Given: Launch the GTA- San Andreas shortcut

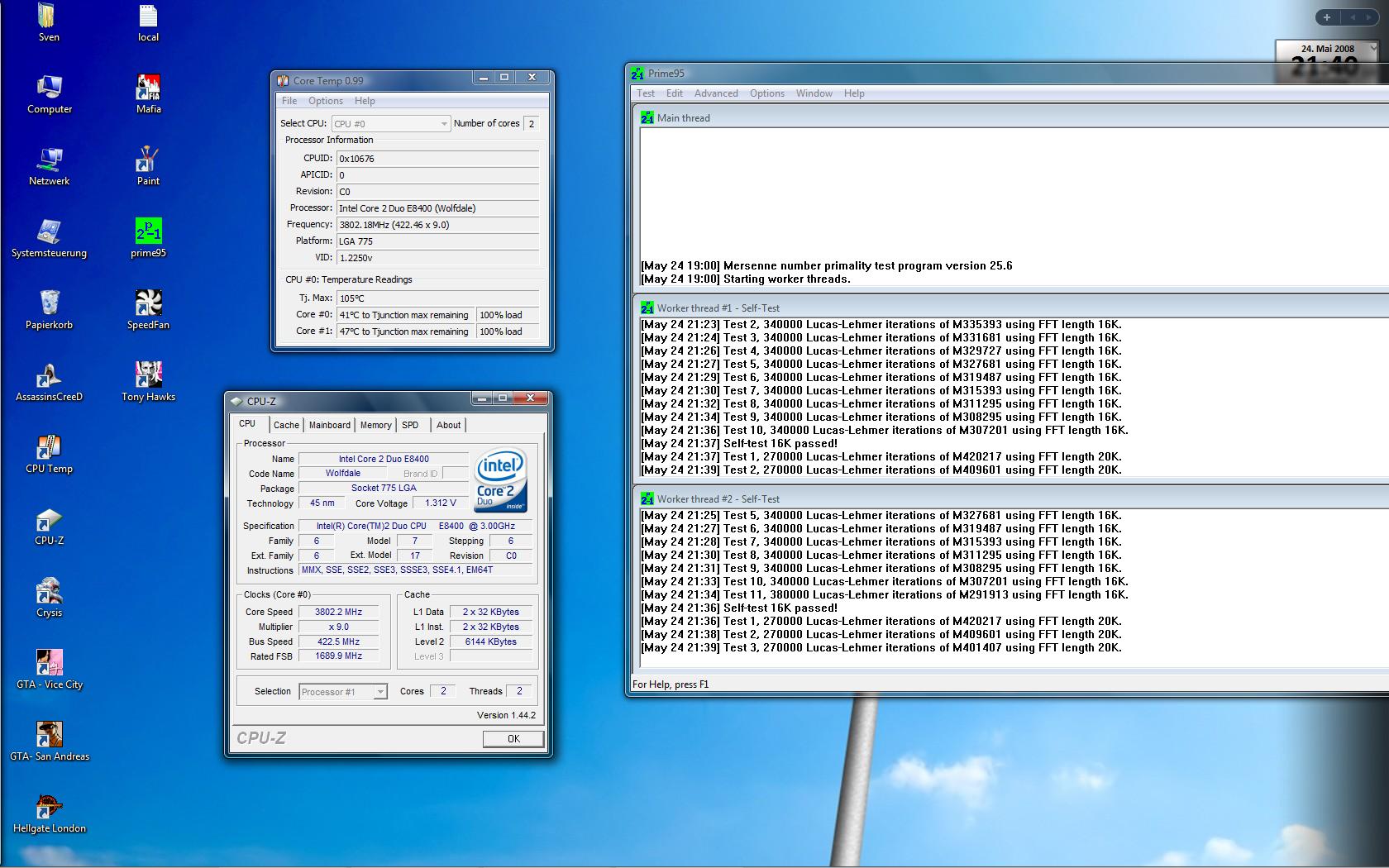Looking at the screenshot, I should click(x=50, y=742).
